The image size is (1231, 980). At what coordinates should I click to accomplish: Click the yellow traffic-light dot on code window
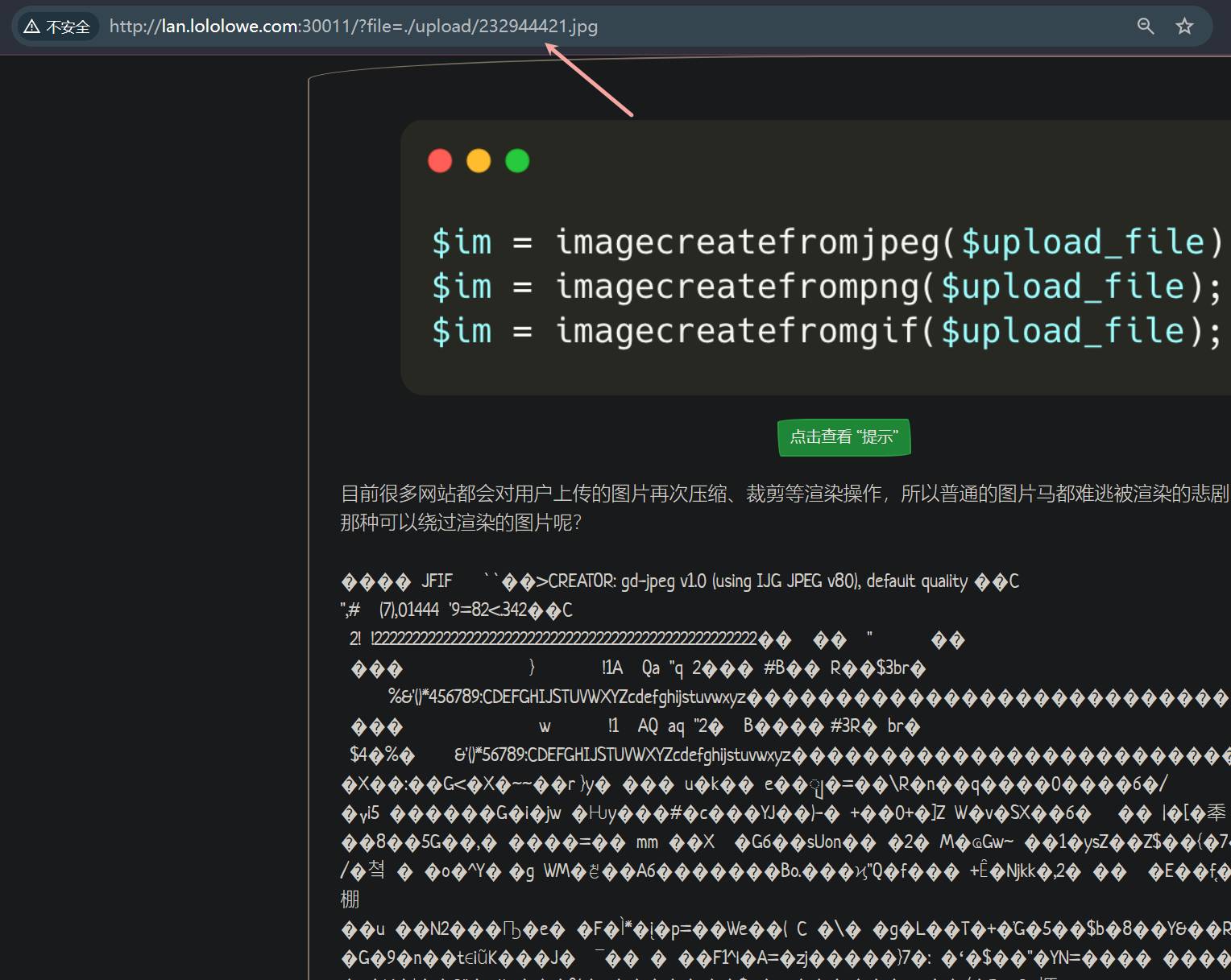[479, 160]
